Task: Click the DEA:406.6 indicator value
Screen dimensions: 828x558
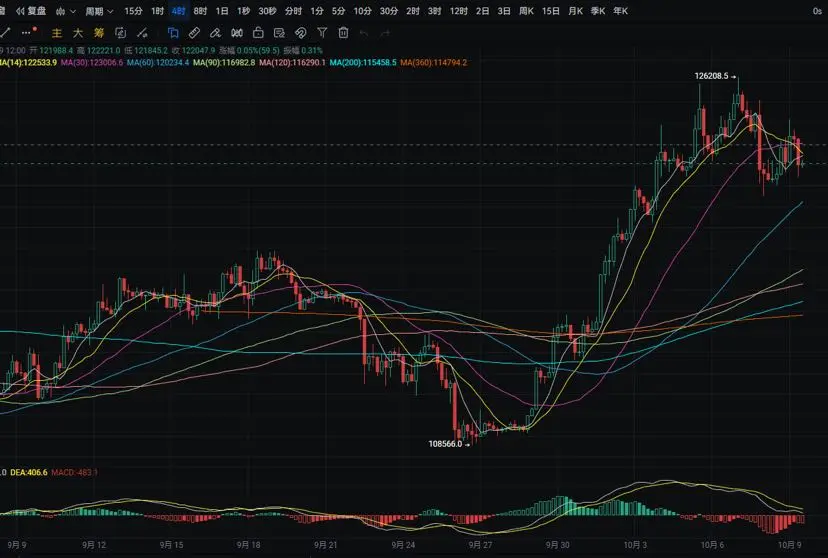Action: 29,472
